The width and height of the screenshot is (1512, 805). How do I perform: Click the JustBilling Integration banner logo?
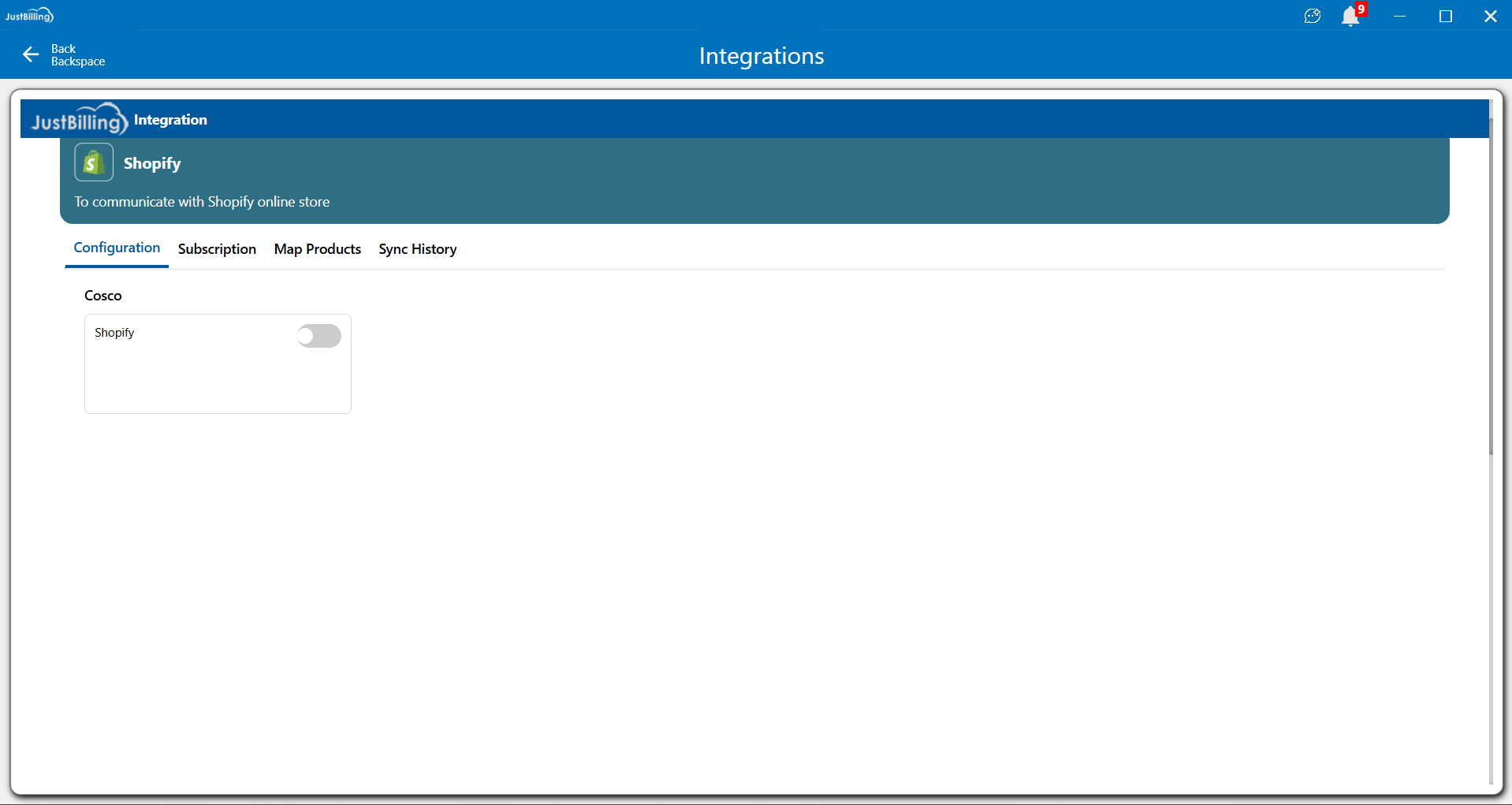pos(79,119)
